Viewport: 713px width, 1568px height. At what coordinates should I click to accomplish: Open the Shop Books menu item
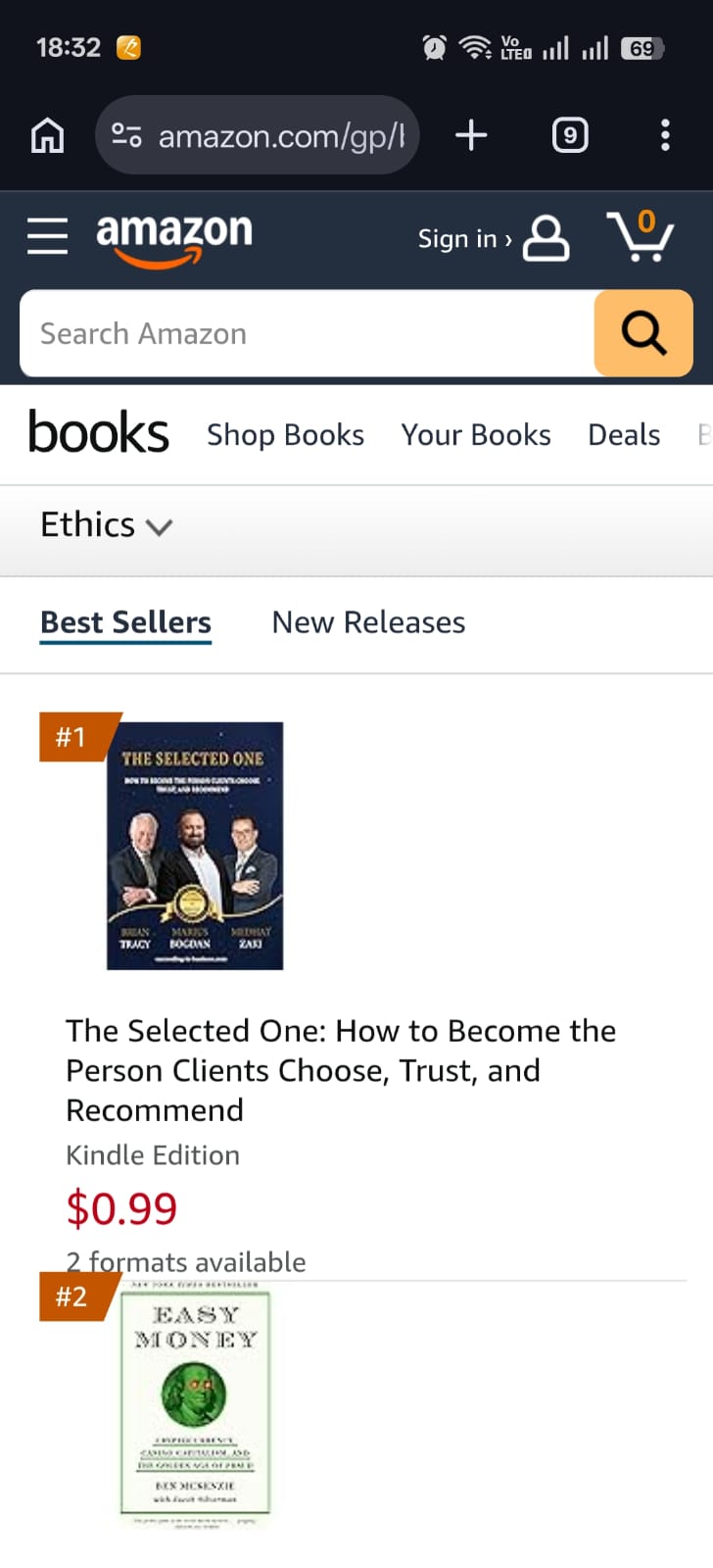coord(285,434)
